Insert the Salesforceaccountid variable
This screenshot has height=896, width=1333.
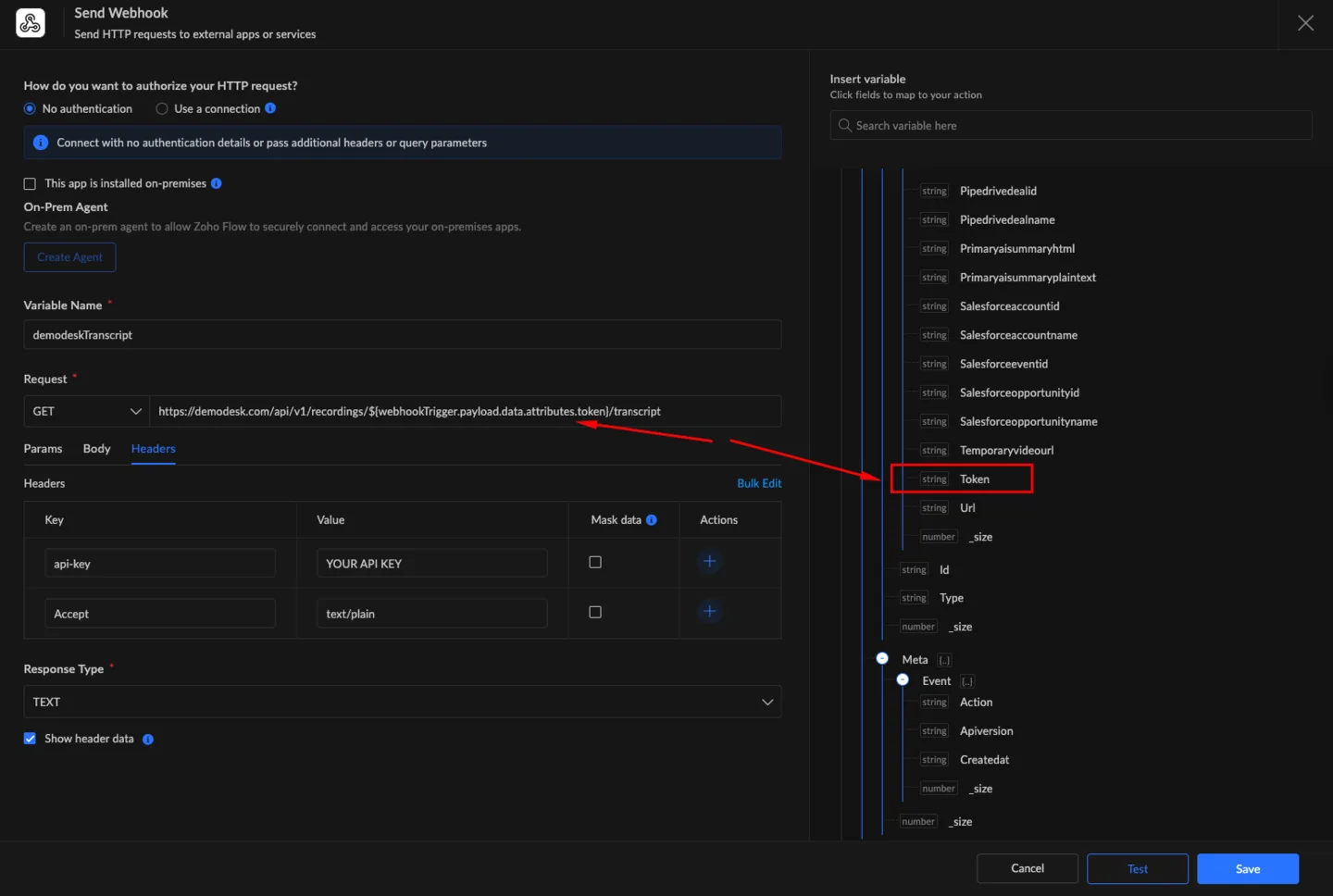coord(1010,306)
